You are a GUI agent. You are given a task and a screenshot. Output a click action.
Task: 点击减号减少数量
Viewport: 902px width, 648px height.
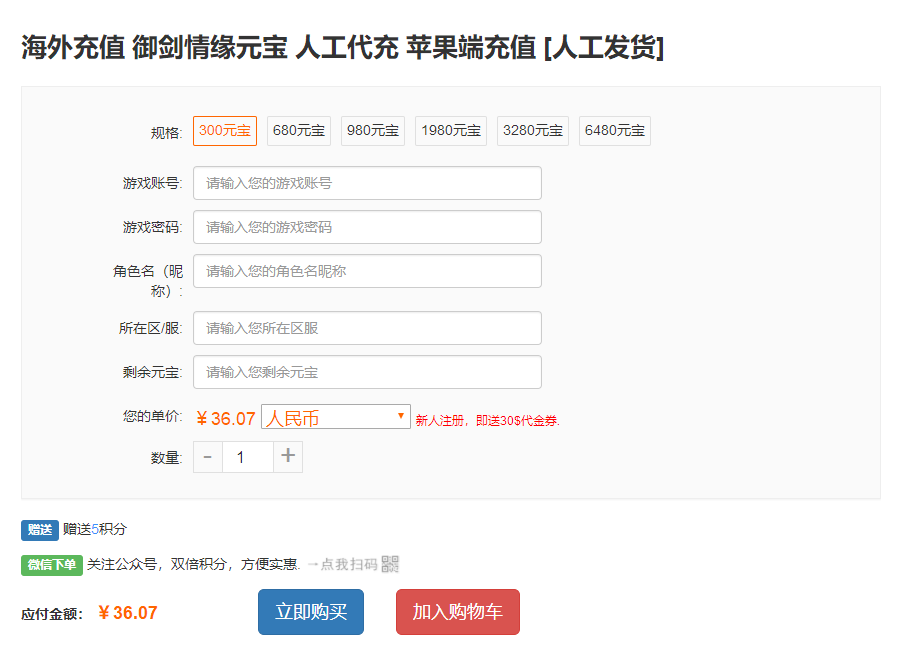click(207, 456)
